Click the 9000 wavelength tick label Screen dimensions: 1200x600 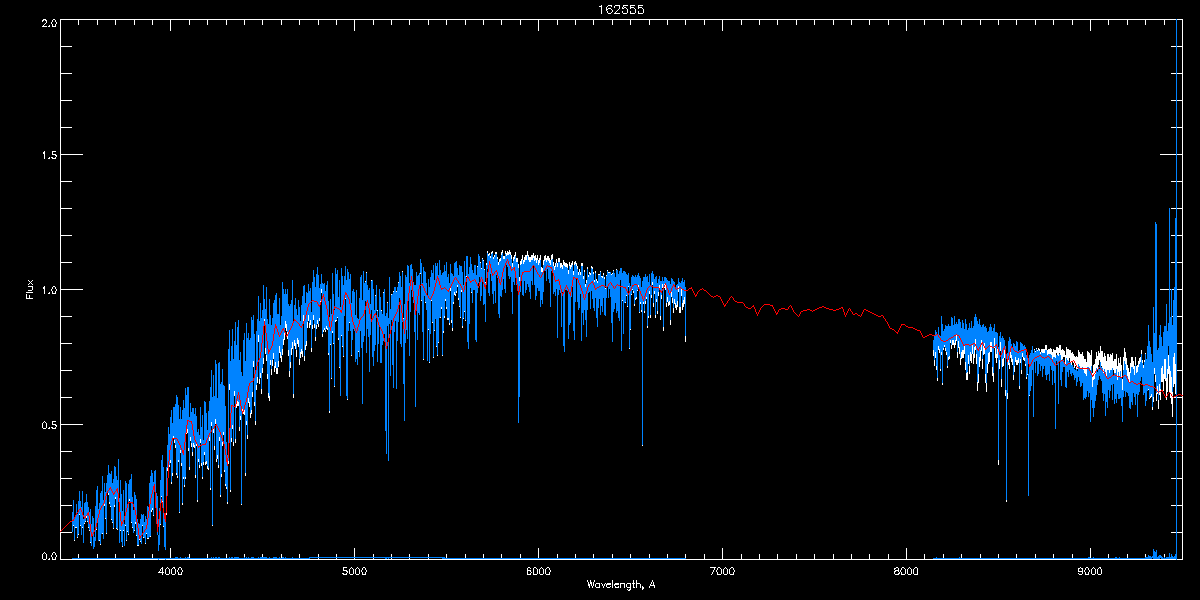pyautogui.click(x=1090, y=572)
